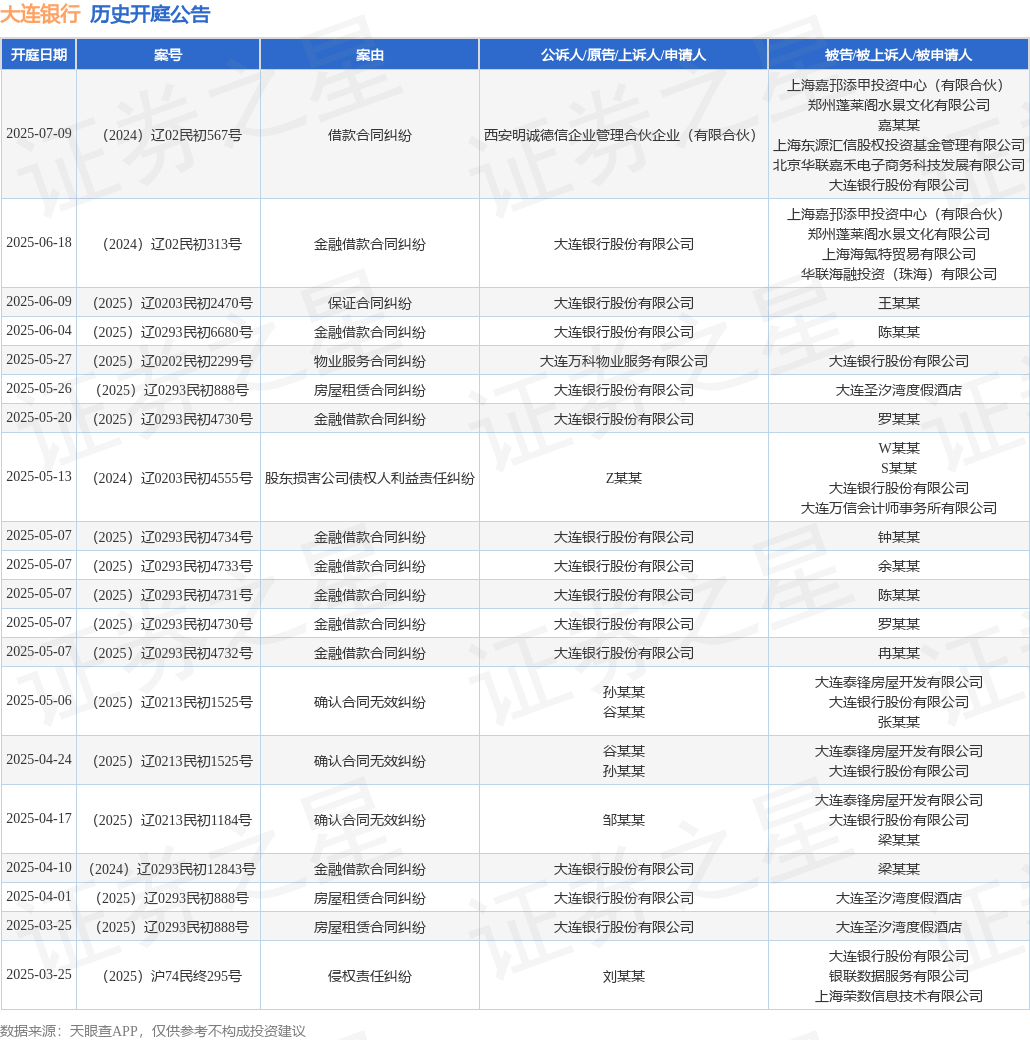Click the date 2025-04-10
The image size is (1030, 1040).
point(39,868)
